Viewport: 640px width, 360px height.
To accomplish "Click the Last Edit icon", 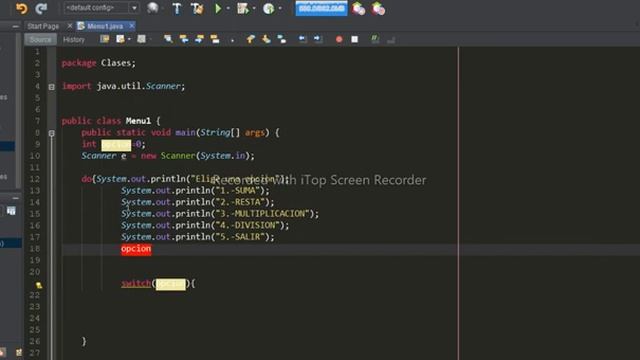I will click(104, 39).
